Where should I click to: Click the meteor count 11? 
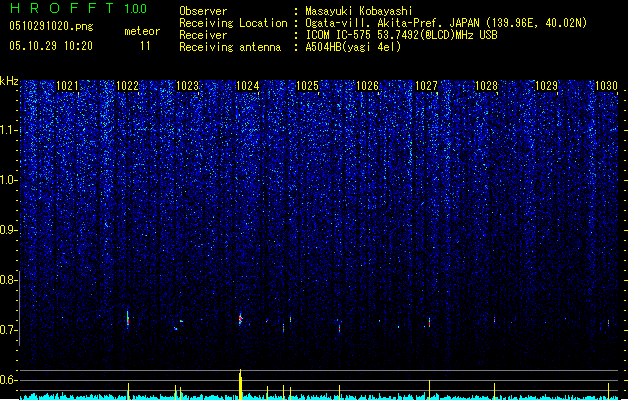coord(145,46)
